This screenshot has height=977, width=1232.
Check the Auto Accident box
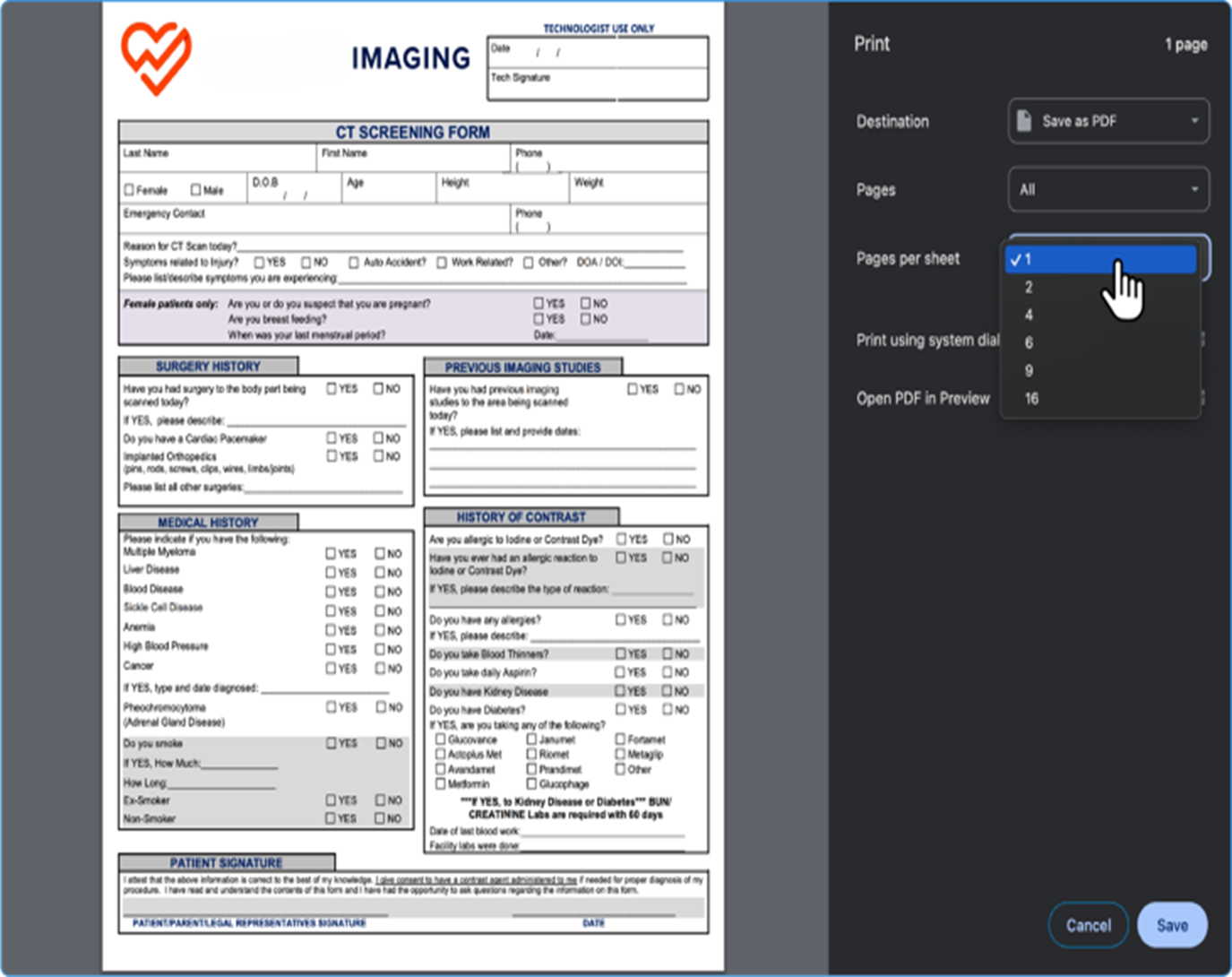click(x=354, y=263)
